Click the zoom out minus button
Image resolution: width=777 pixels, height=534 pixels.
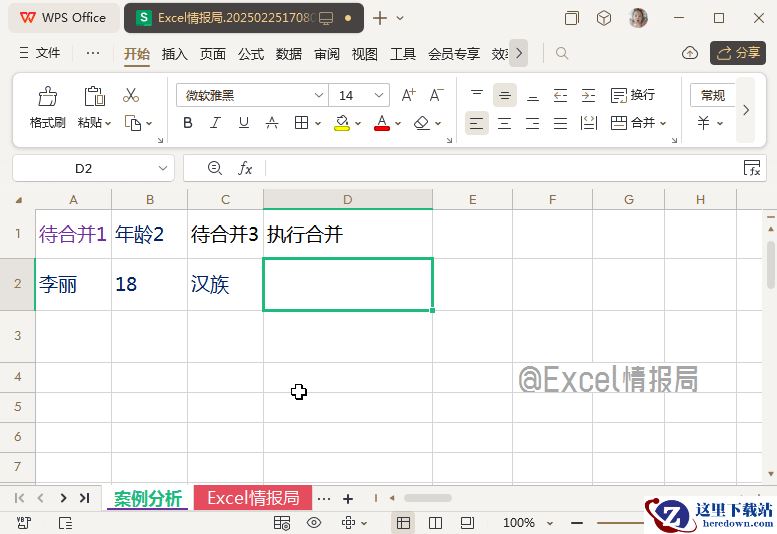(577, 523)
